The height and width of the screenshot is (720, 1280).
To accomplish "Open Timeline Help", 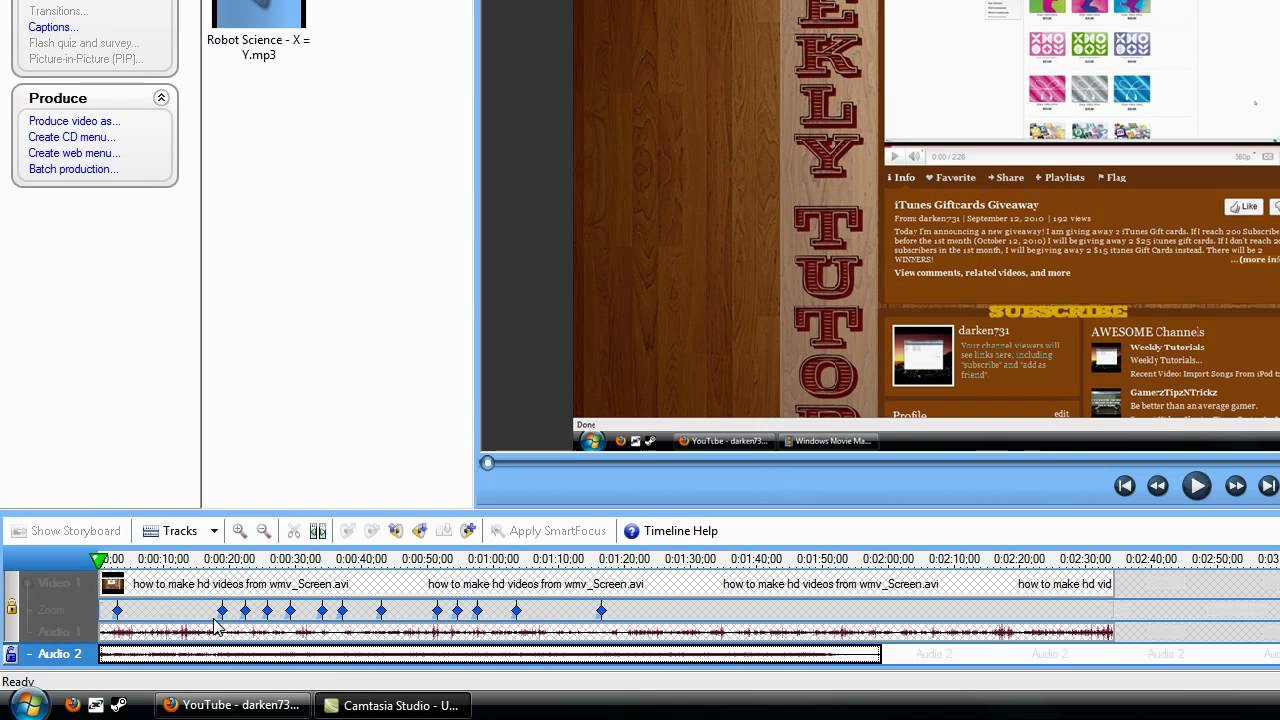I will coord(671,531).
